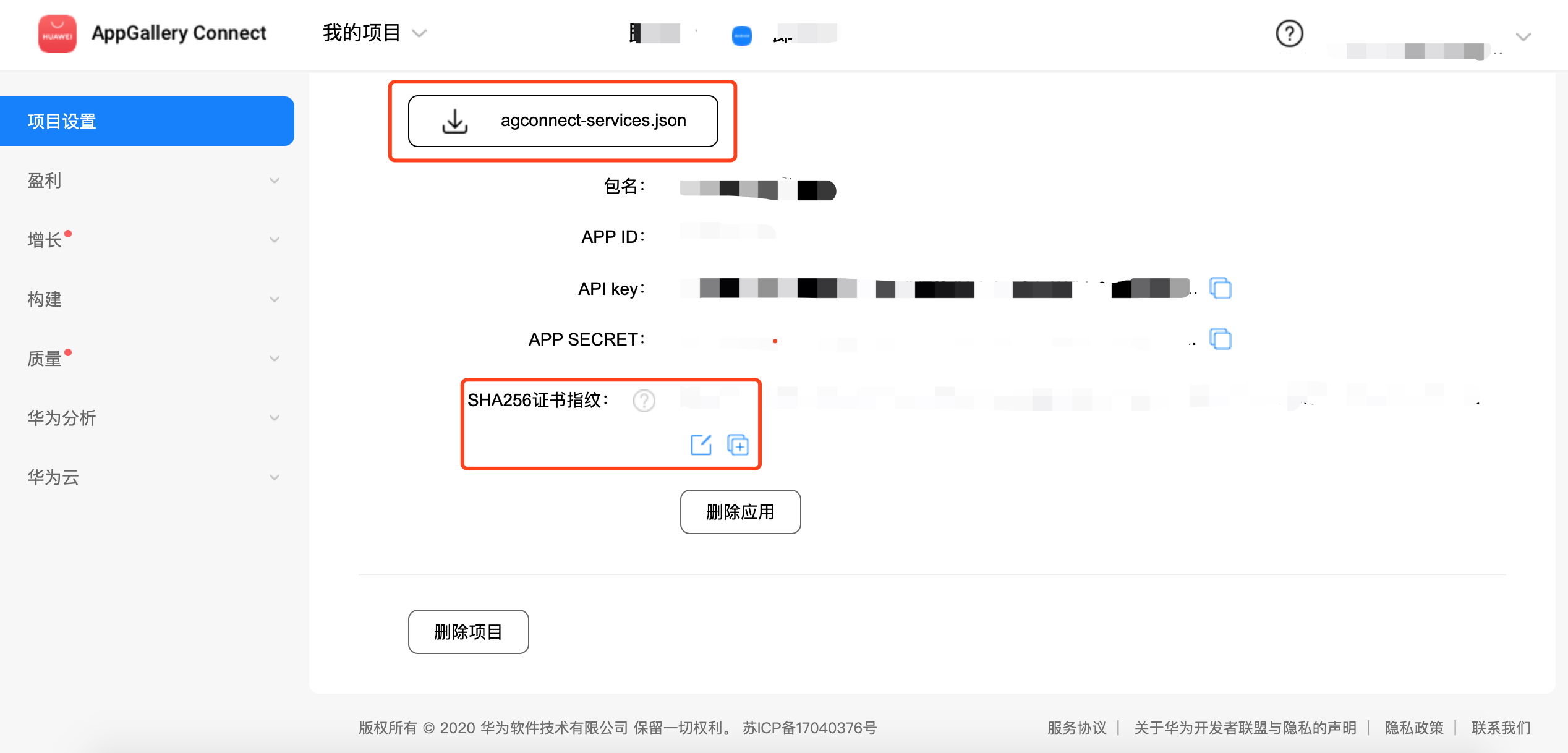
Task: Add another SHA256 fingerprint entry
Action: pos(738,445)
